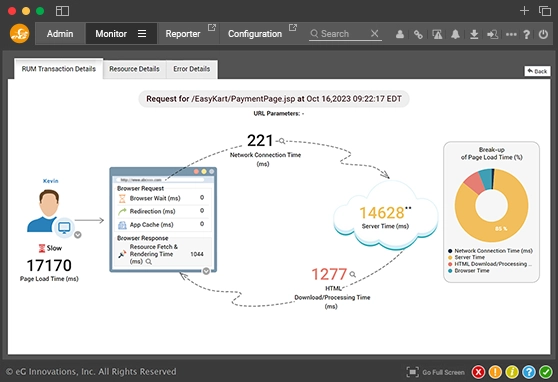Click the HTML Download/Processing legend swatch
558x382 pixels.
450,264
